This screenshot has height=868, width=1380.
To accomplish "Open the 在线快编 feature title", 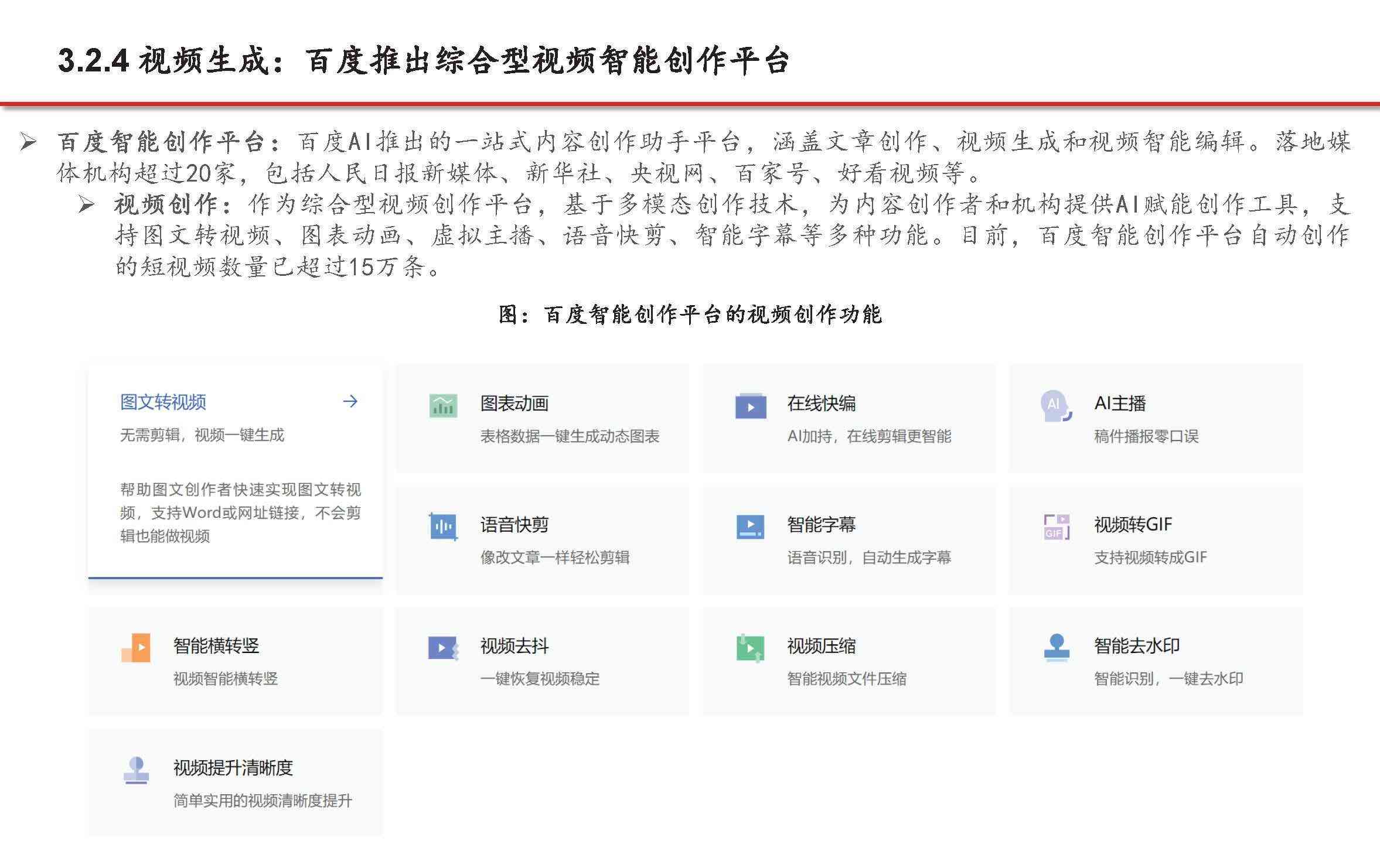I will 822,403.
